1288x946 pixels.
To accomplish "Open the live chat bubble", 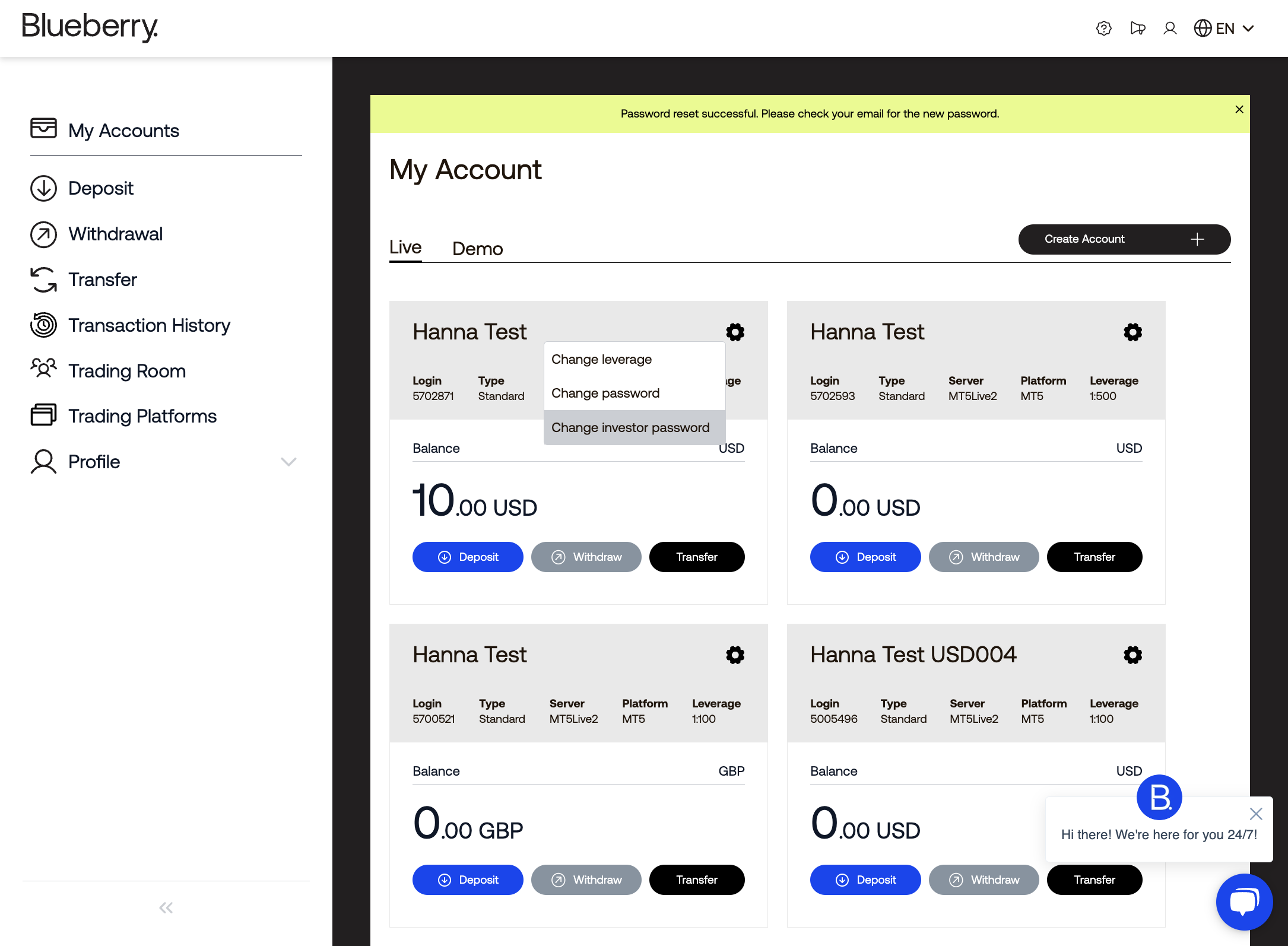I will point(1244,901).
